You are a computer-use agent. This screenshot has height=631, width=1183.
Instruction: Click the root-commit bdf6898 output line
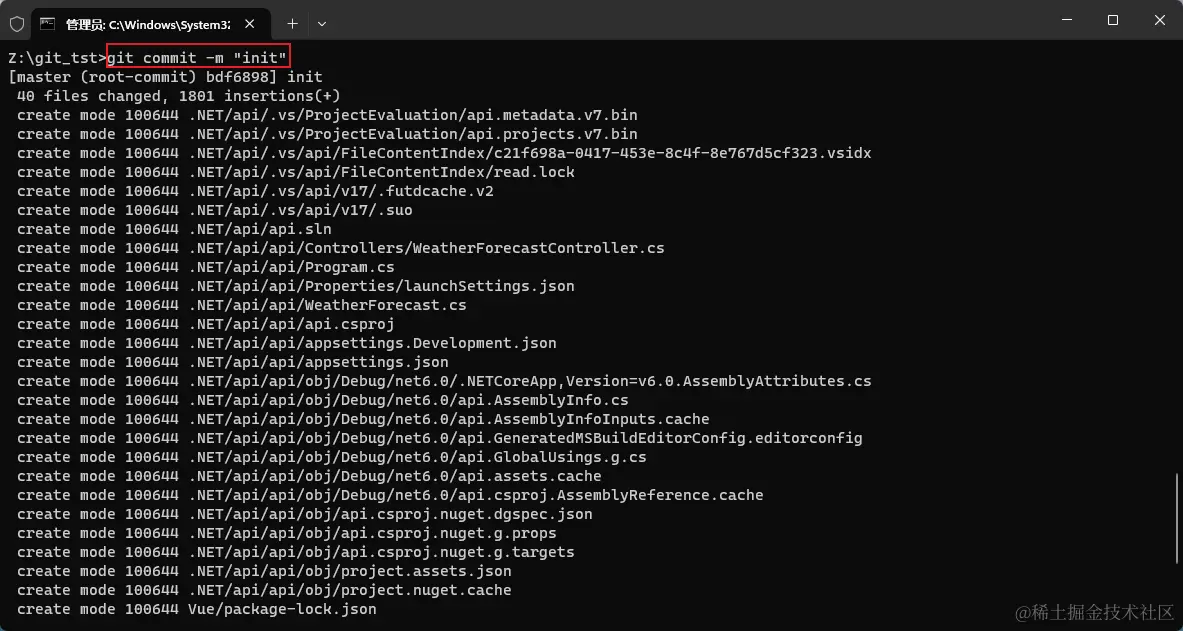point(165,77)
